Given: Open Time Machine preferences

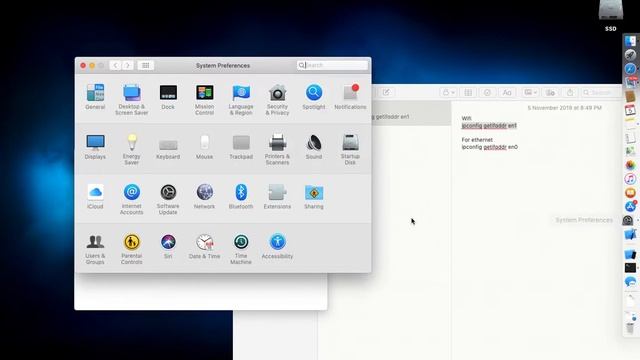Looking at the screenshot, I should click(241, 249).
